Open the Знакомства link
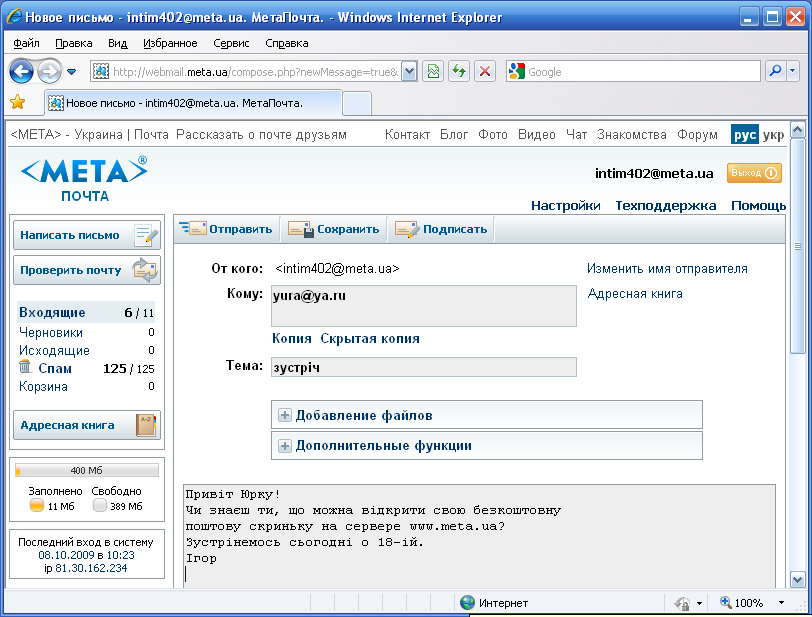 coord(632,135)
